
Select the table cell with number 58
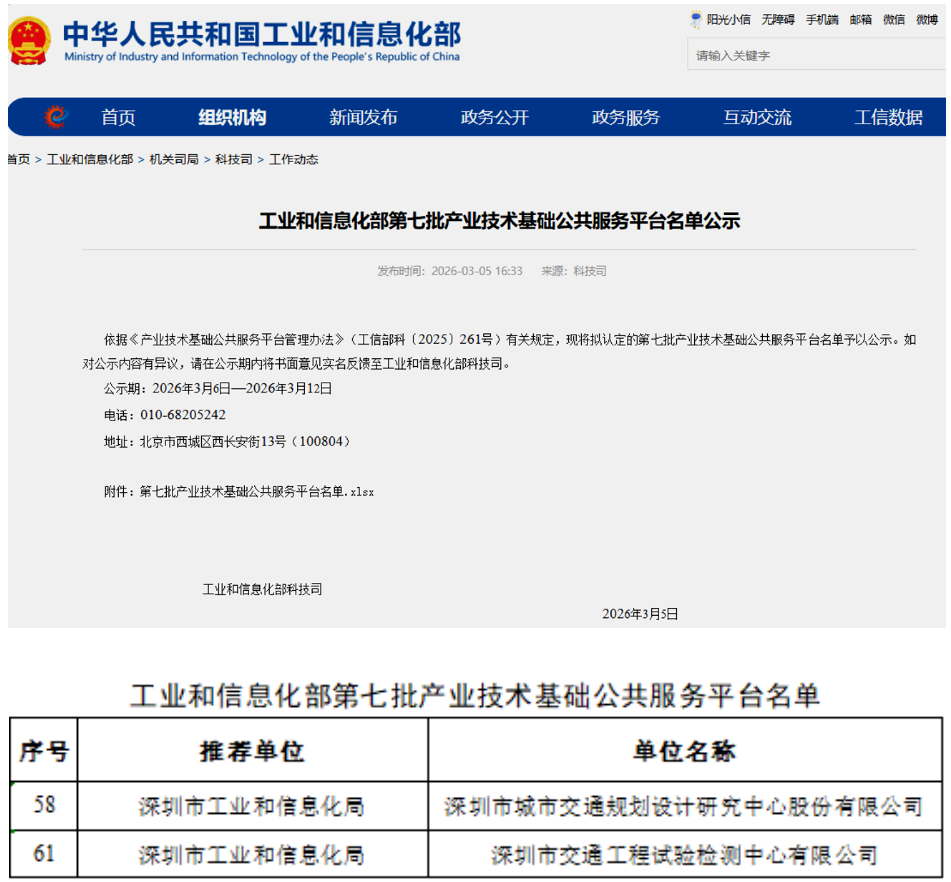[44, 806]
